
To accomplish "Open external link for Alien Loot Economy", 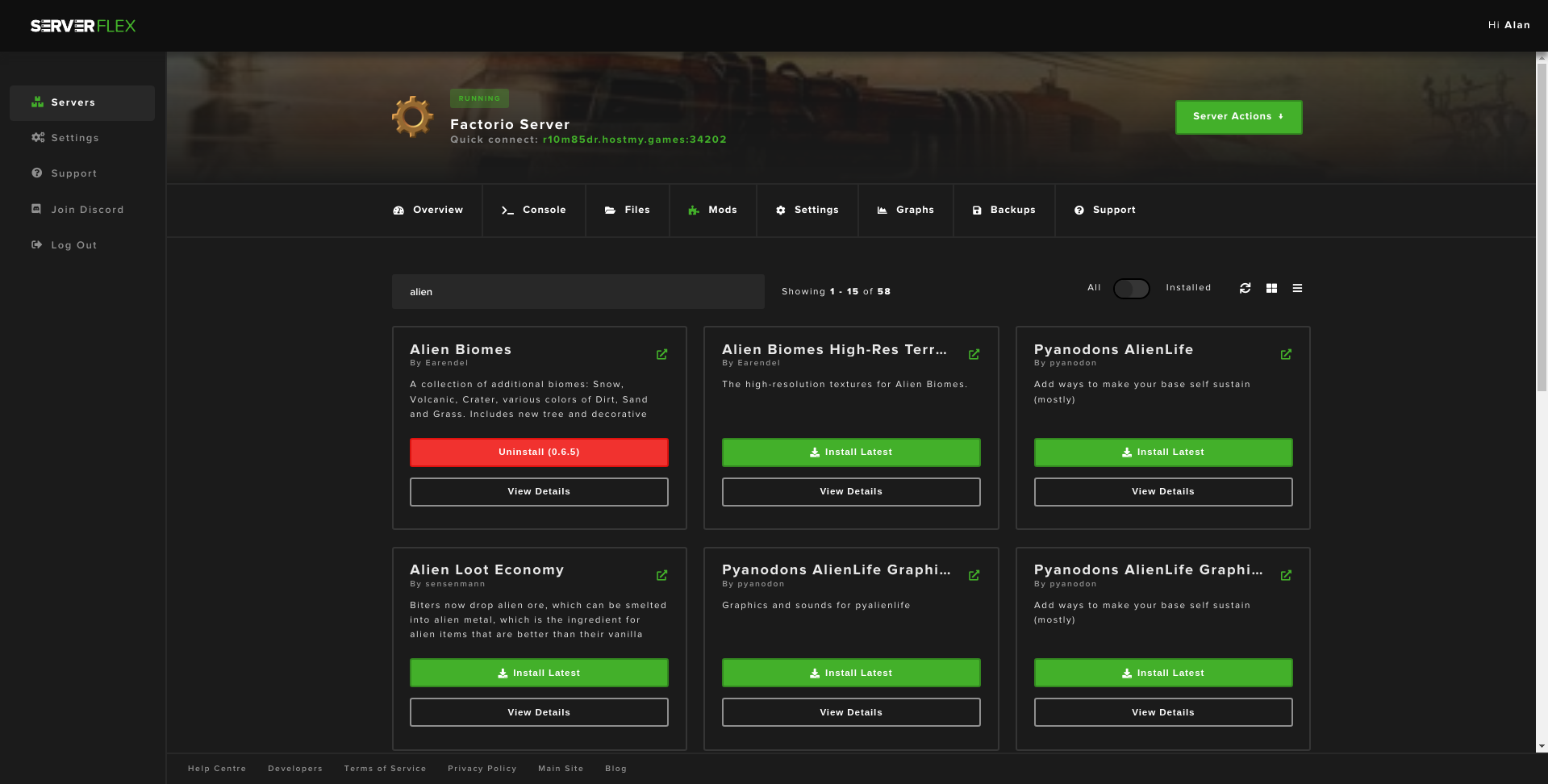I will point(661,575).
